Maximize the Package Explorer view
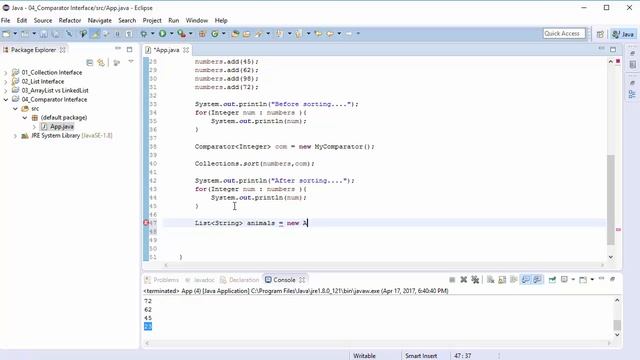The height and width of the screenshot is (360, 640). pyautogui.click(x=129, y=49)
